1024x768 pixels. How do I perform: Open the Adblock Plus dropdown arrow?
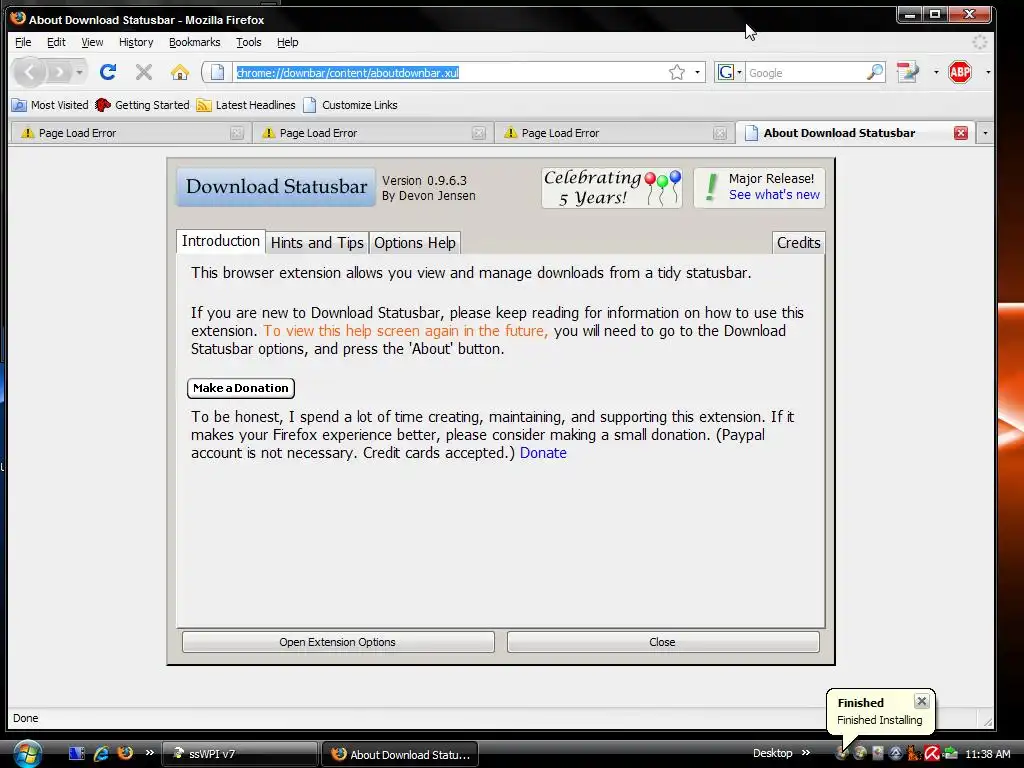987,72
